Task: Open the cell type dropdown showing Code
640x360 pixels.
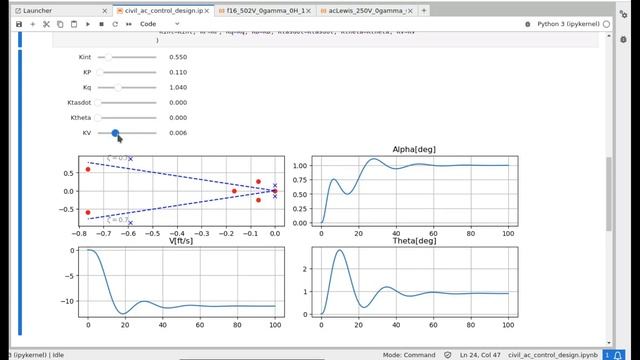Action: click(159, 24)
